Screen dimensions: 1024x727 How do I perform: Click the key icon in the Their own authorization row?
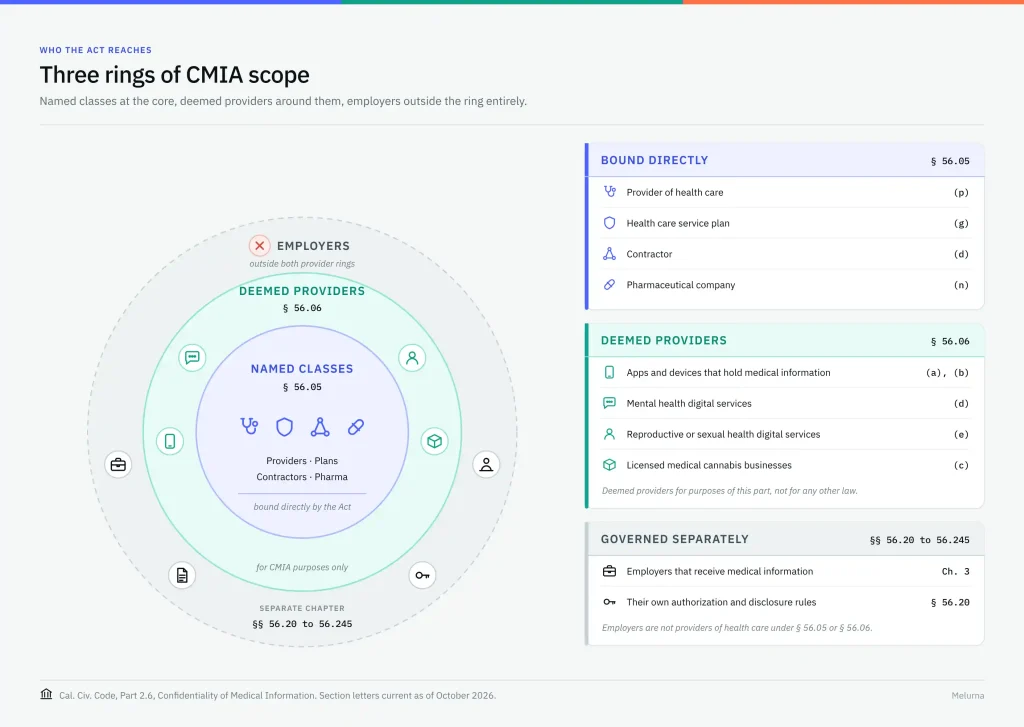tap(609, 602)
